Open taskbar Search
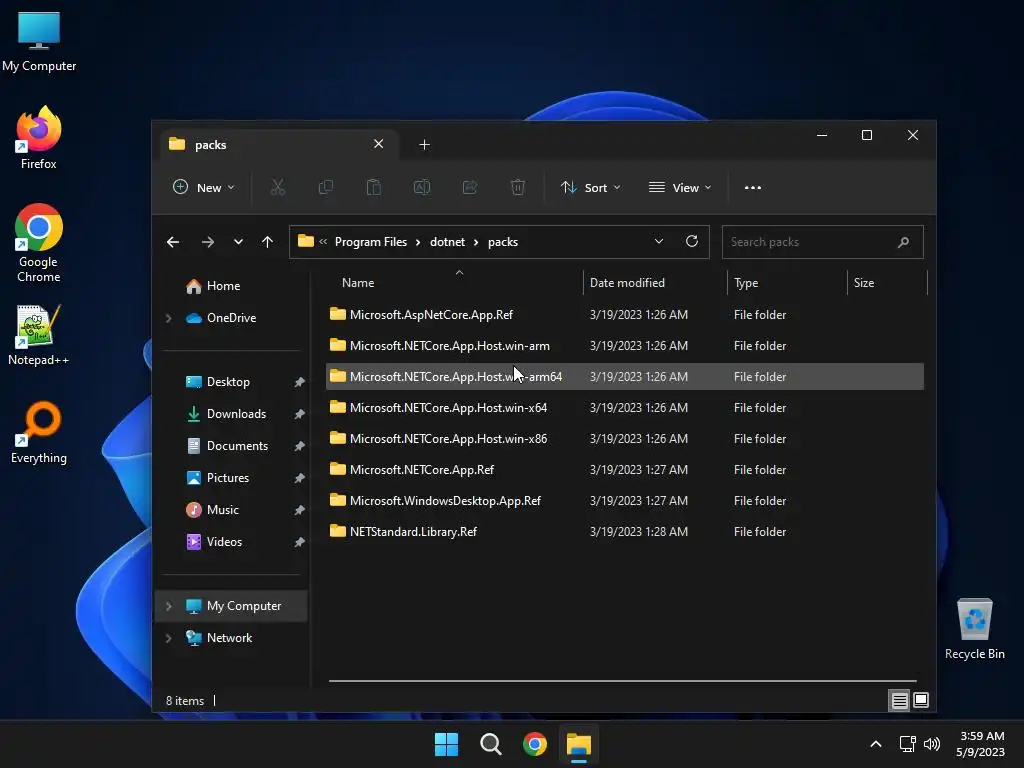Viewport: 1024px width, 768px height. click(x=490, y=744)
